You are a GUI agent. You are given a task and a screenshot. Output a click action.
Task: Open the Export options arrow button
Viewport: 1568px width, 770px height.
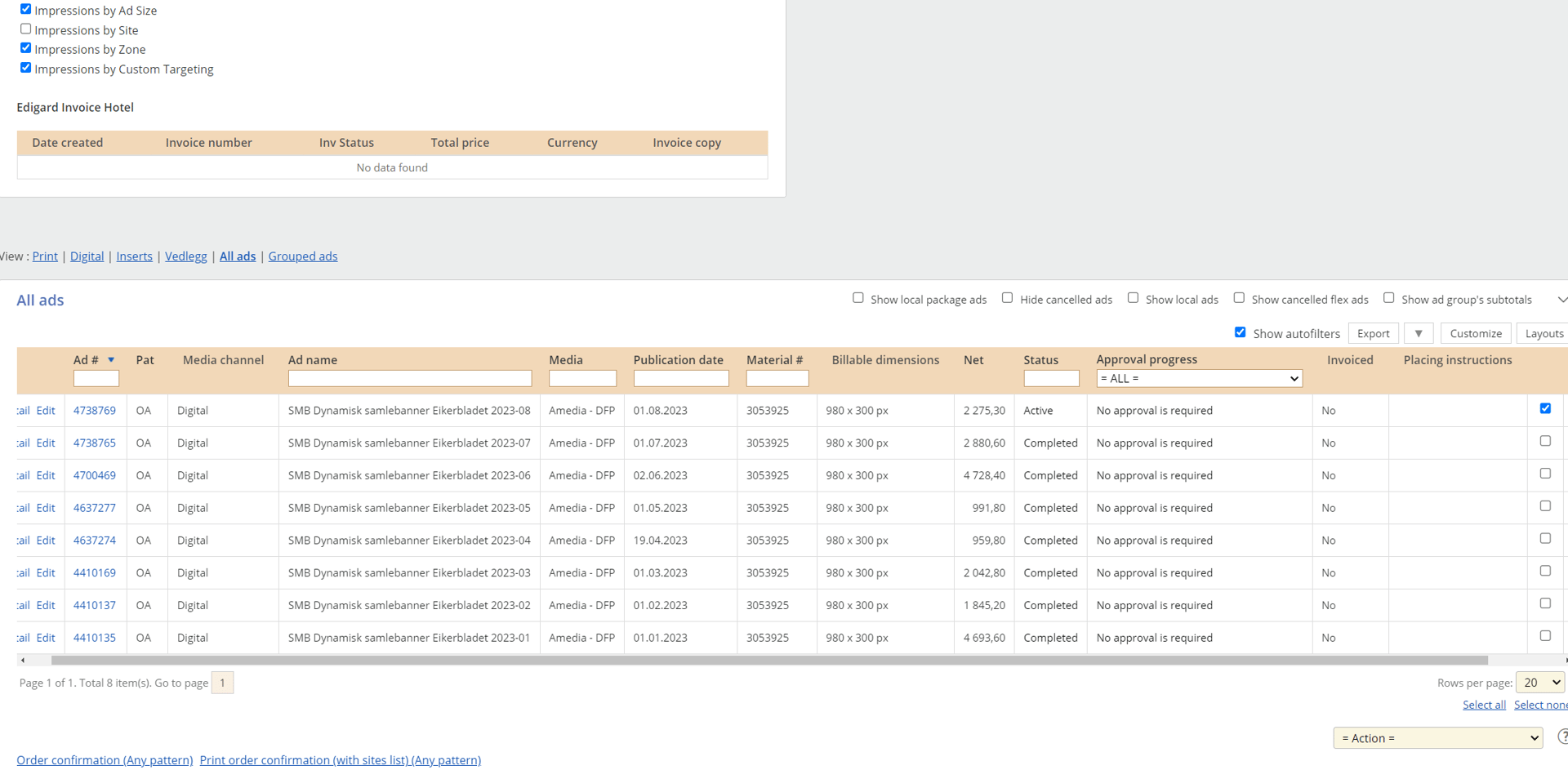1419,333
